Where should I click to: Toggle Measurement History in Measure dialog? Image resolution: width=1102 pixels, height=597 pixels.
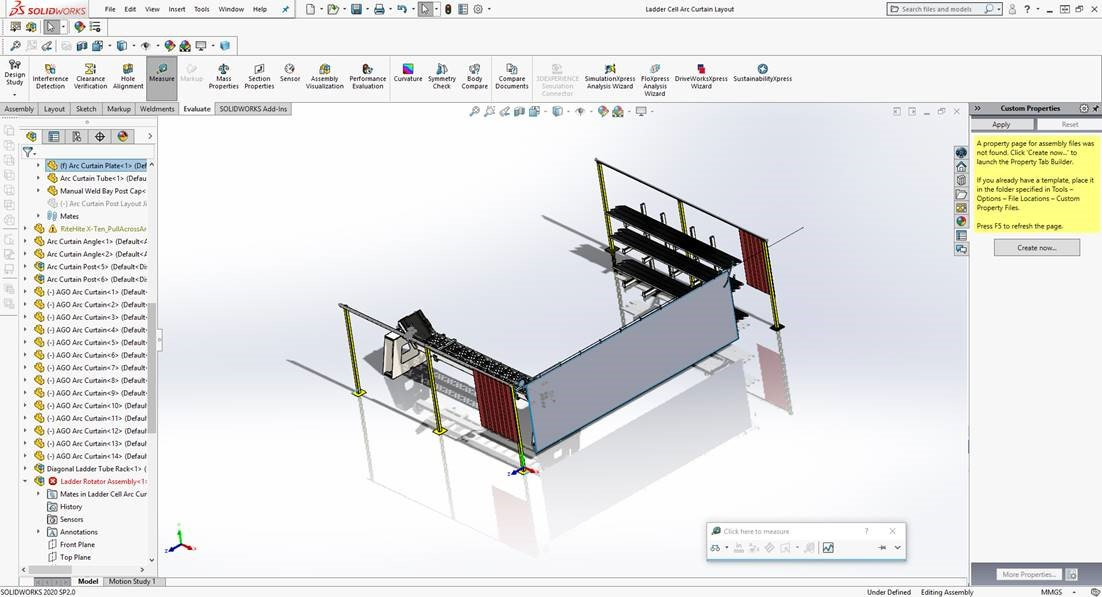tap(828, 548)
